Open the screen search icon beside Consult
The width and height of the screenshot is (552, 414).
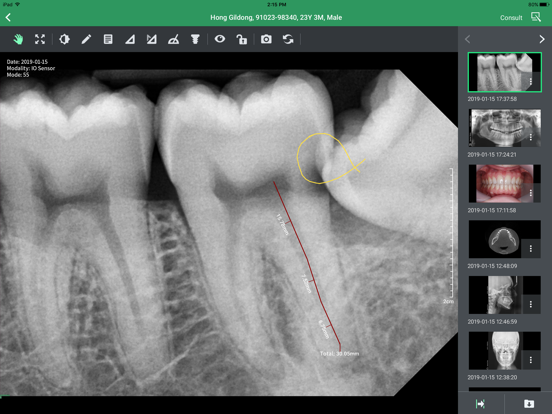[536, 17]
